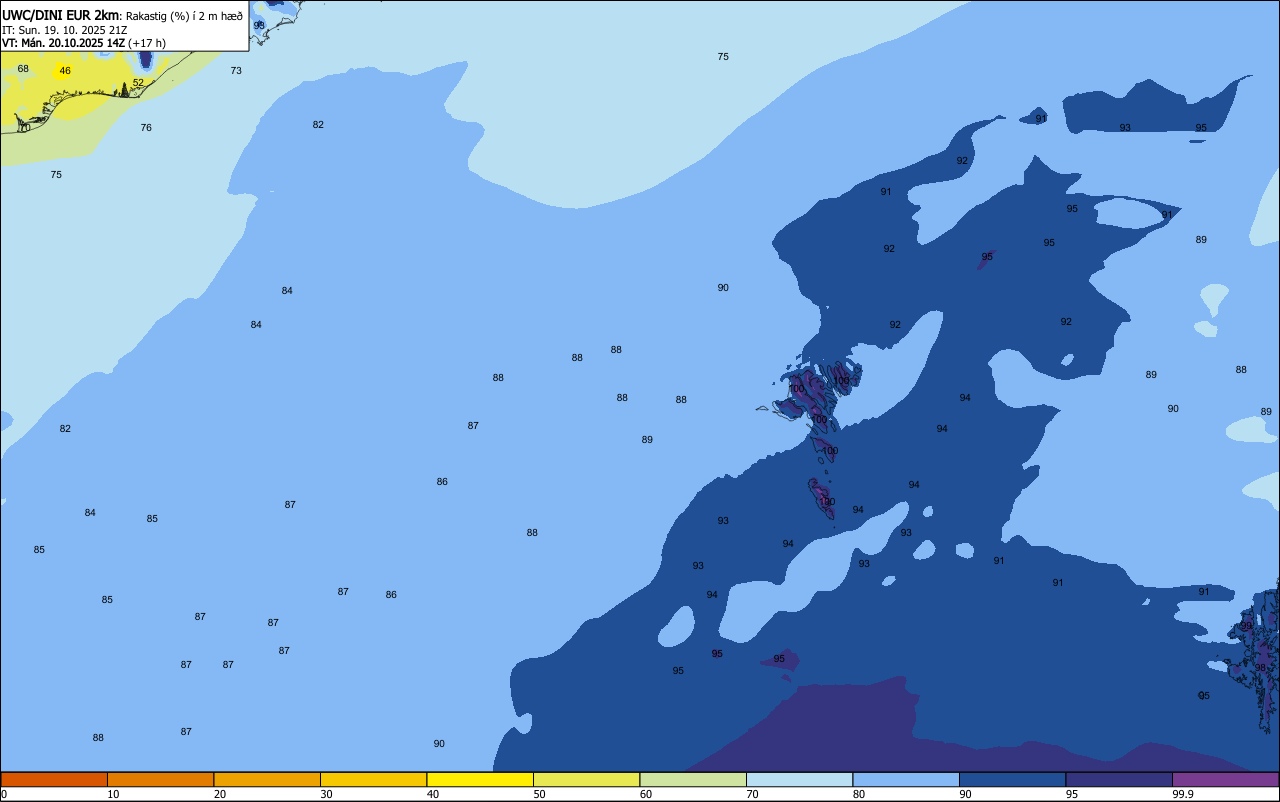Click the legend tick label '0'
The height and width of the screenshot is (802, 1280).
[4, 794]
